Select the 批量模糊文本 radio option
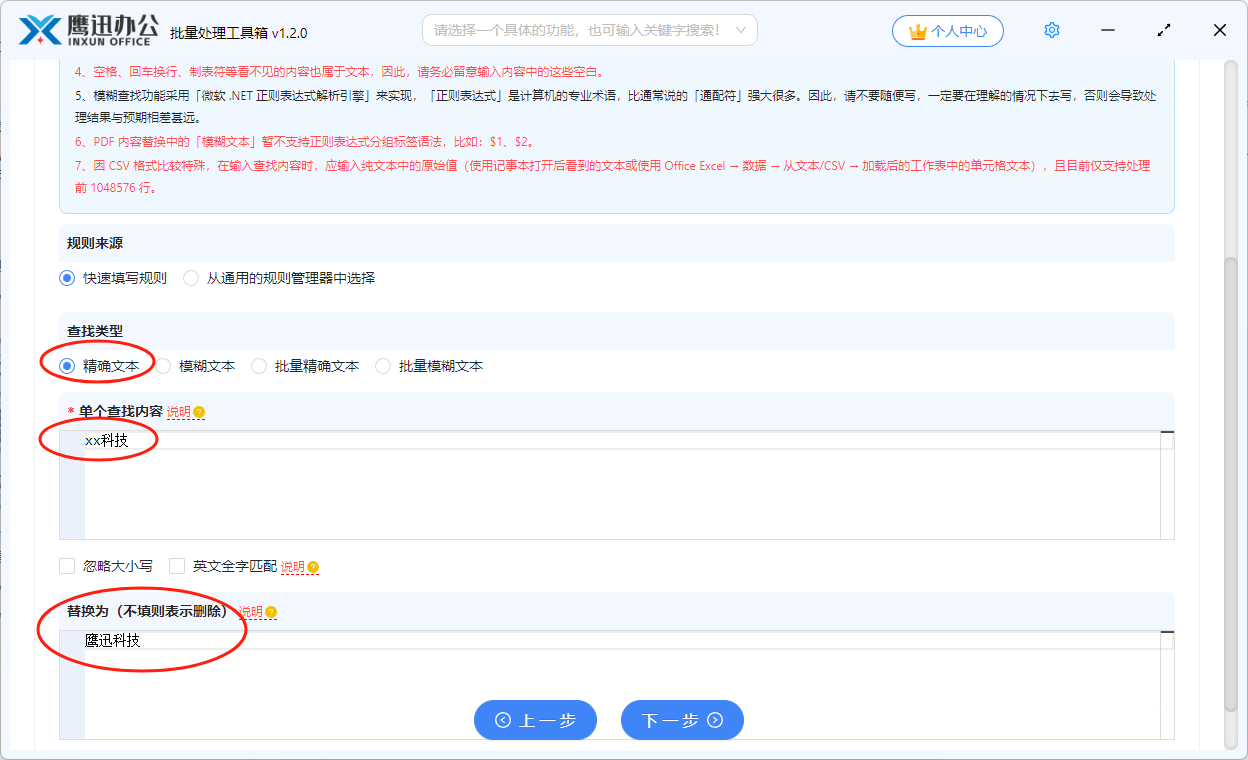The width and height of the screenshot is (1248, 760). (383, 366)
